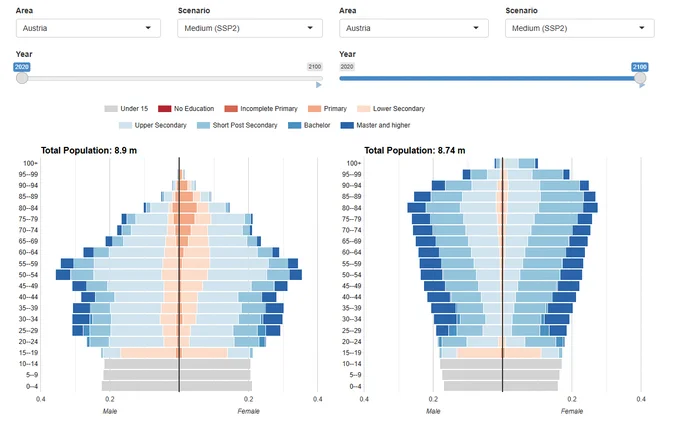
Task: Click the right chart's 5--9 female gray bar
Action: coord(531,375)
